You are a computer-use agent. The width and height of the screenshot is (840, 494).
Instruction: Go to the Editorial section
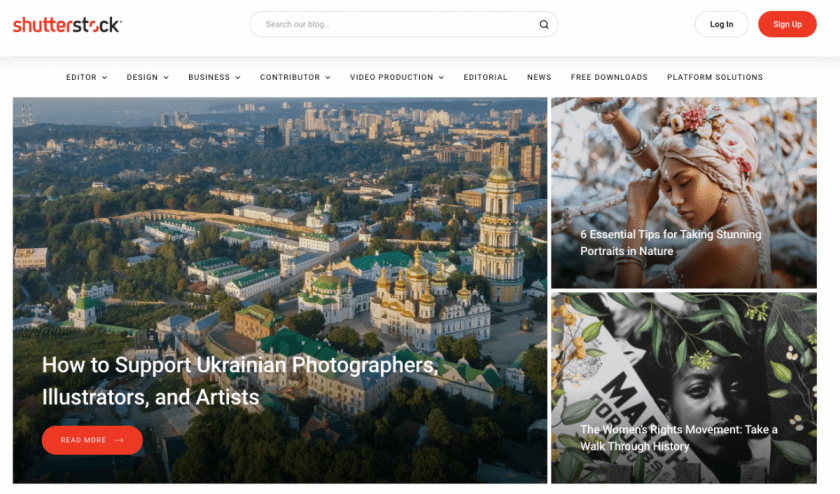click(485, 77)
